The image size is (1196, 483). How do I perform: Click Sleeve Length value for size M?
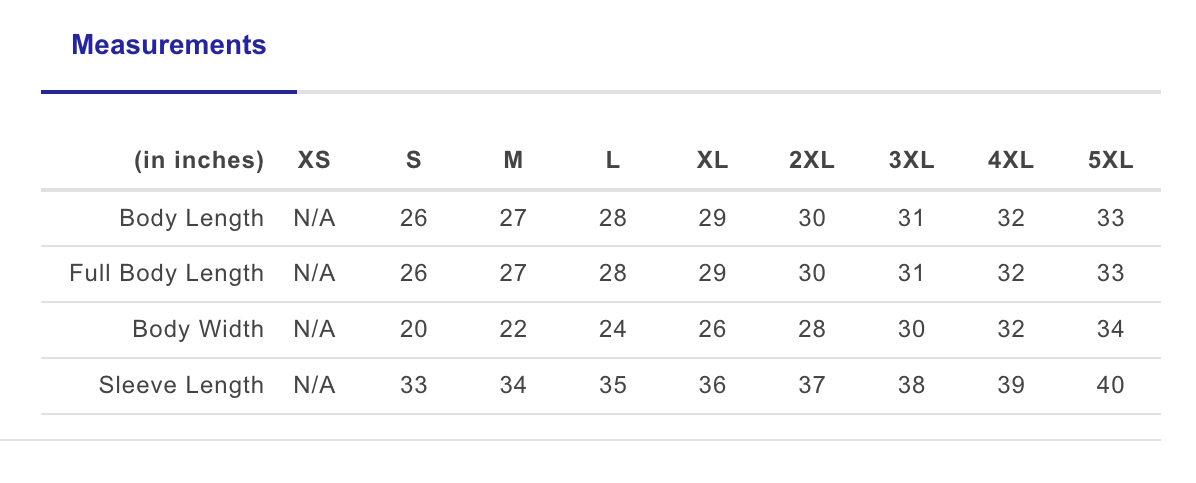point(513,386)
